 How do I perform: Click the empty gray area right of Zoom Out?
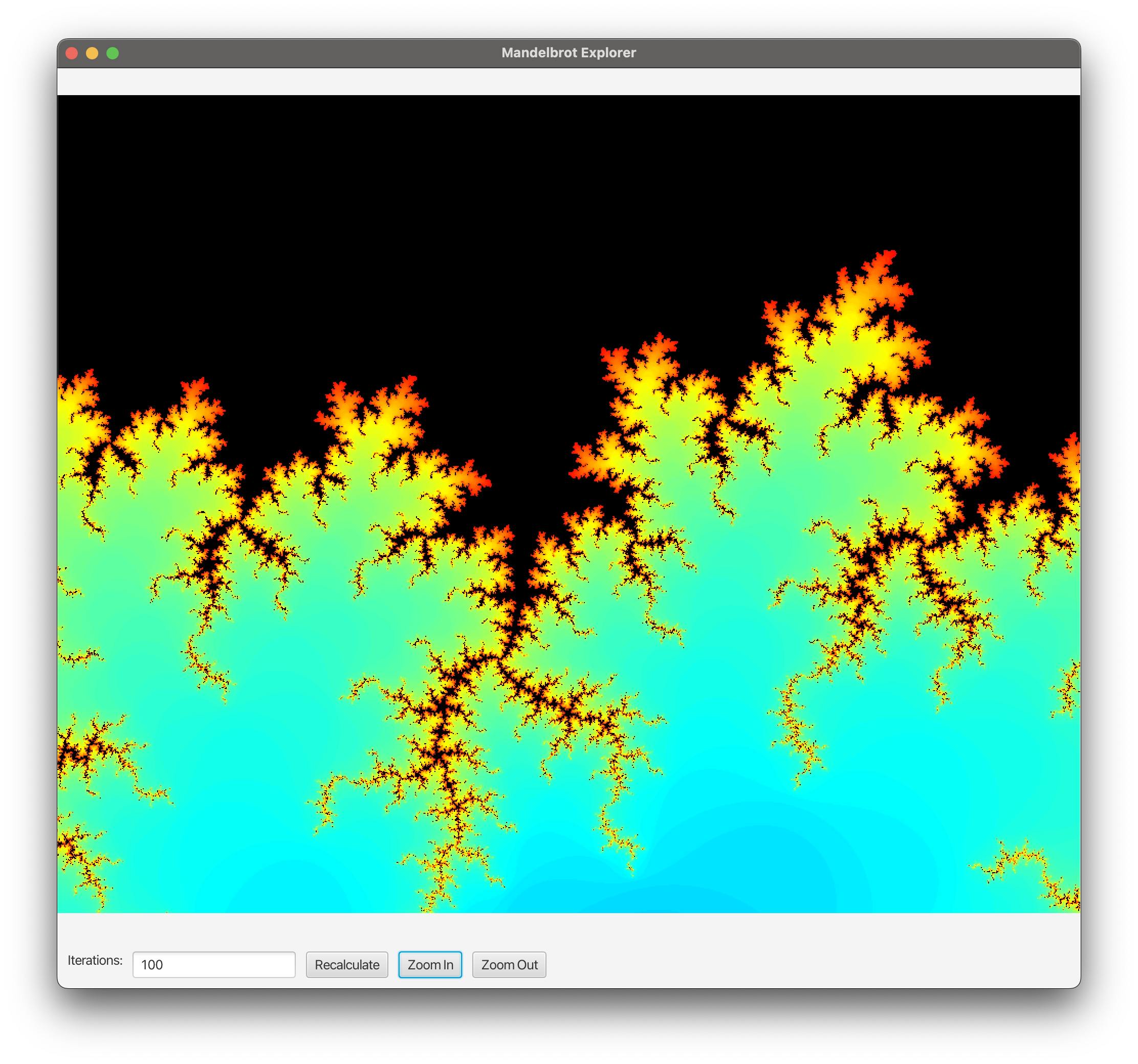[x=801, y=964]
